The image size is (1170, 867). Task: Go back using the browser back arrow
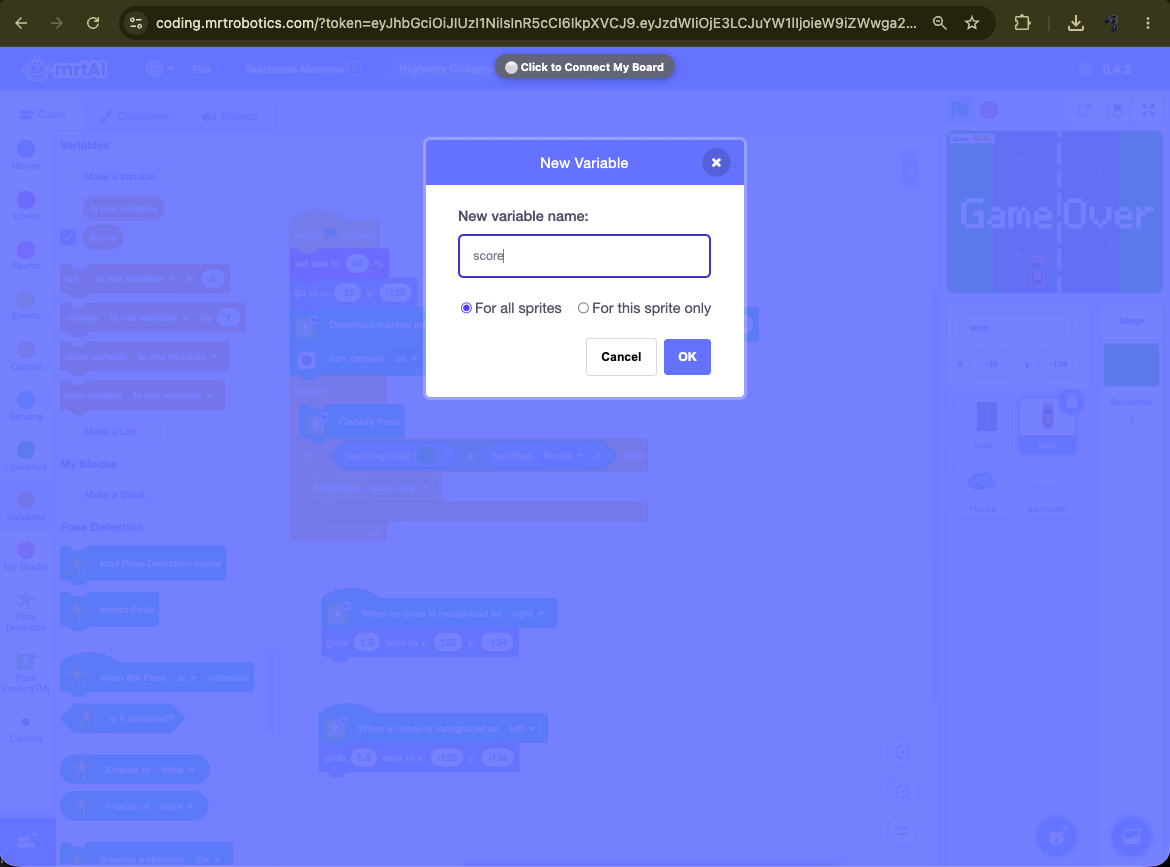21,23
